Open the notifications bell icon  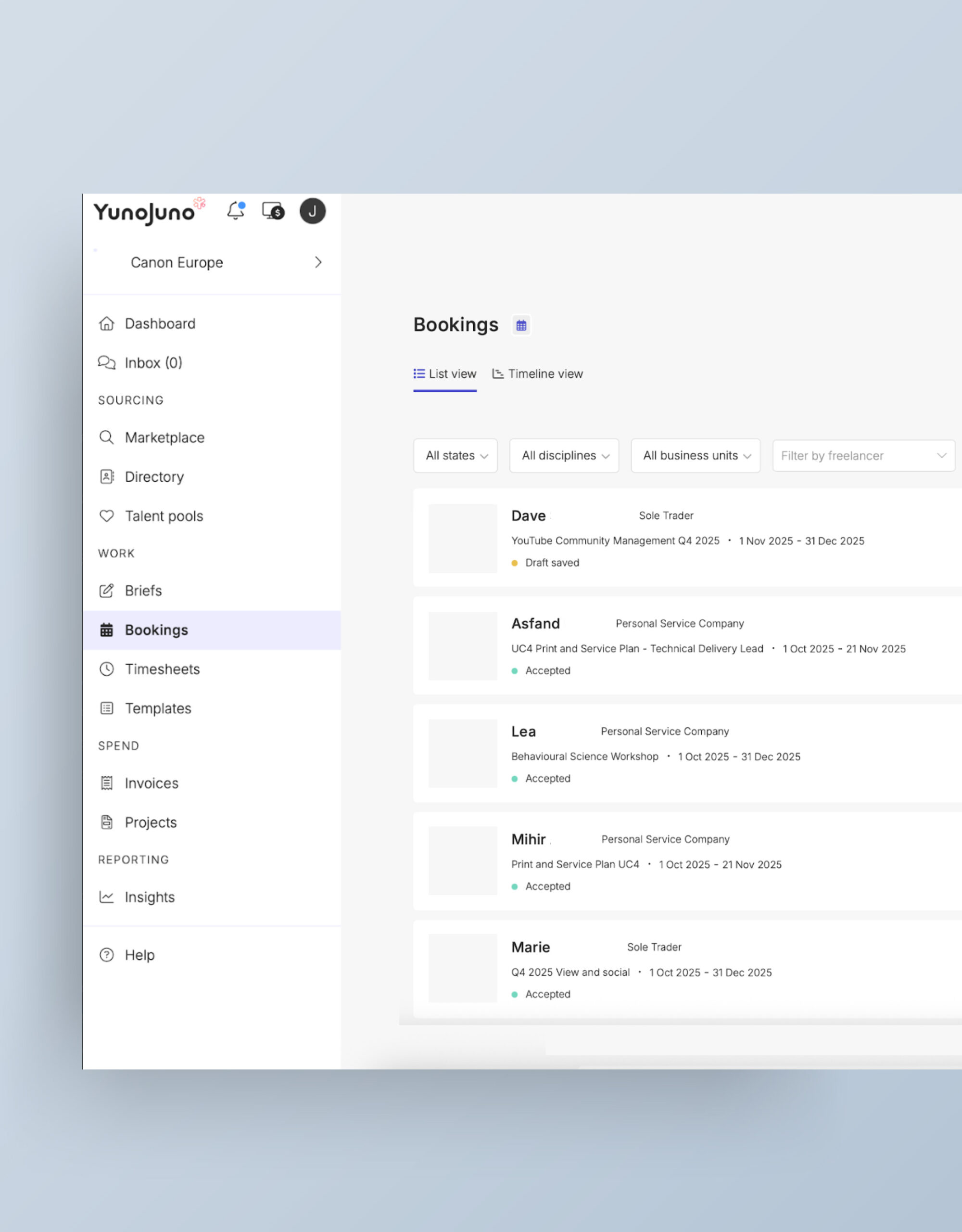click(236, 211)
